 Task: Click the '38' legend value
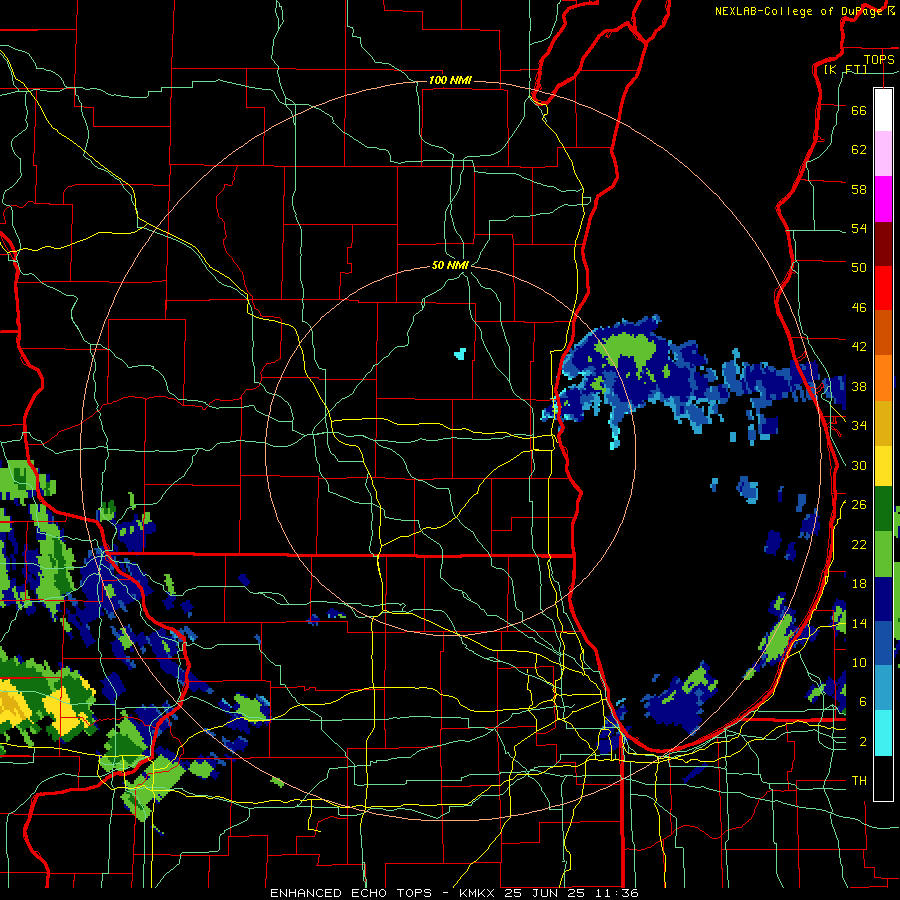pos(859,387)
